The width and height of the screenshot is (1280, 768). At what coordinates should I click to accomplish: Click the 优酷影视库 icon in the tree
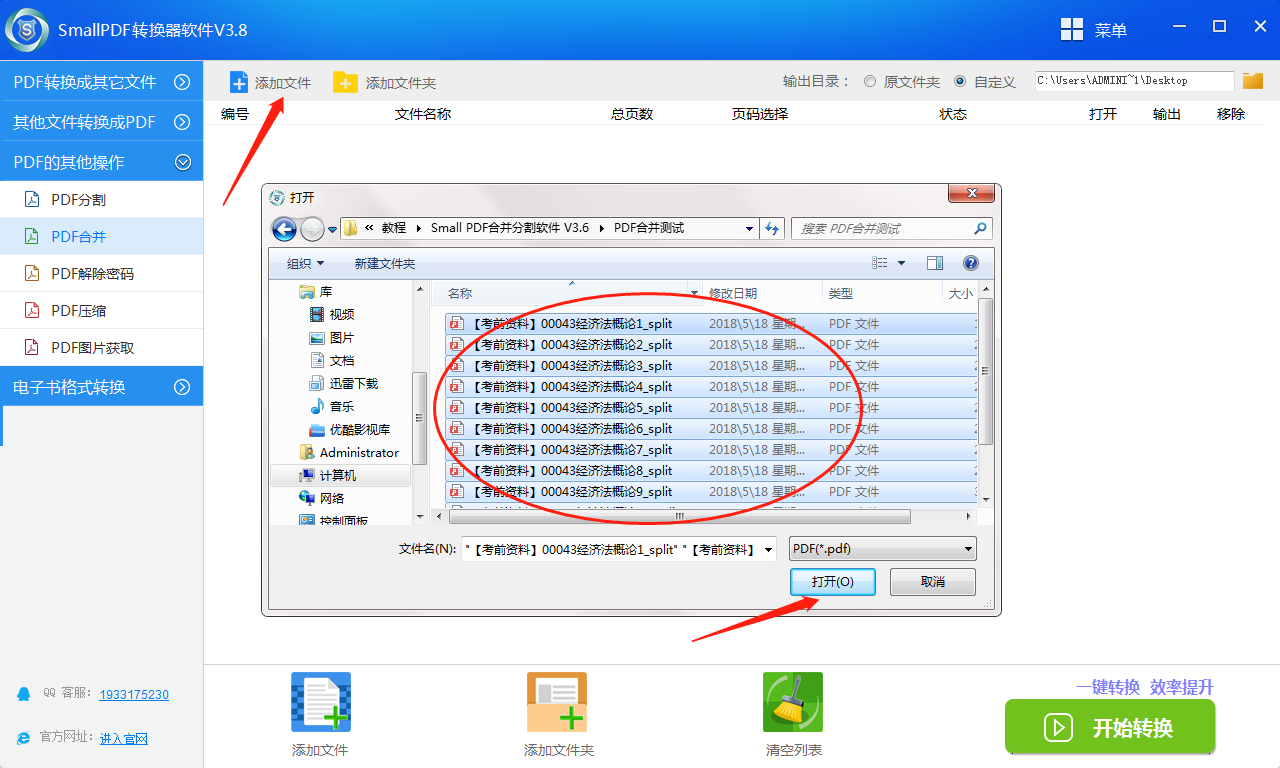click(x=317, y=429)
